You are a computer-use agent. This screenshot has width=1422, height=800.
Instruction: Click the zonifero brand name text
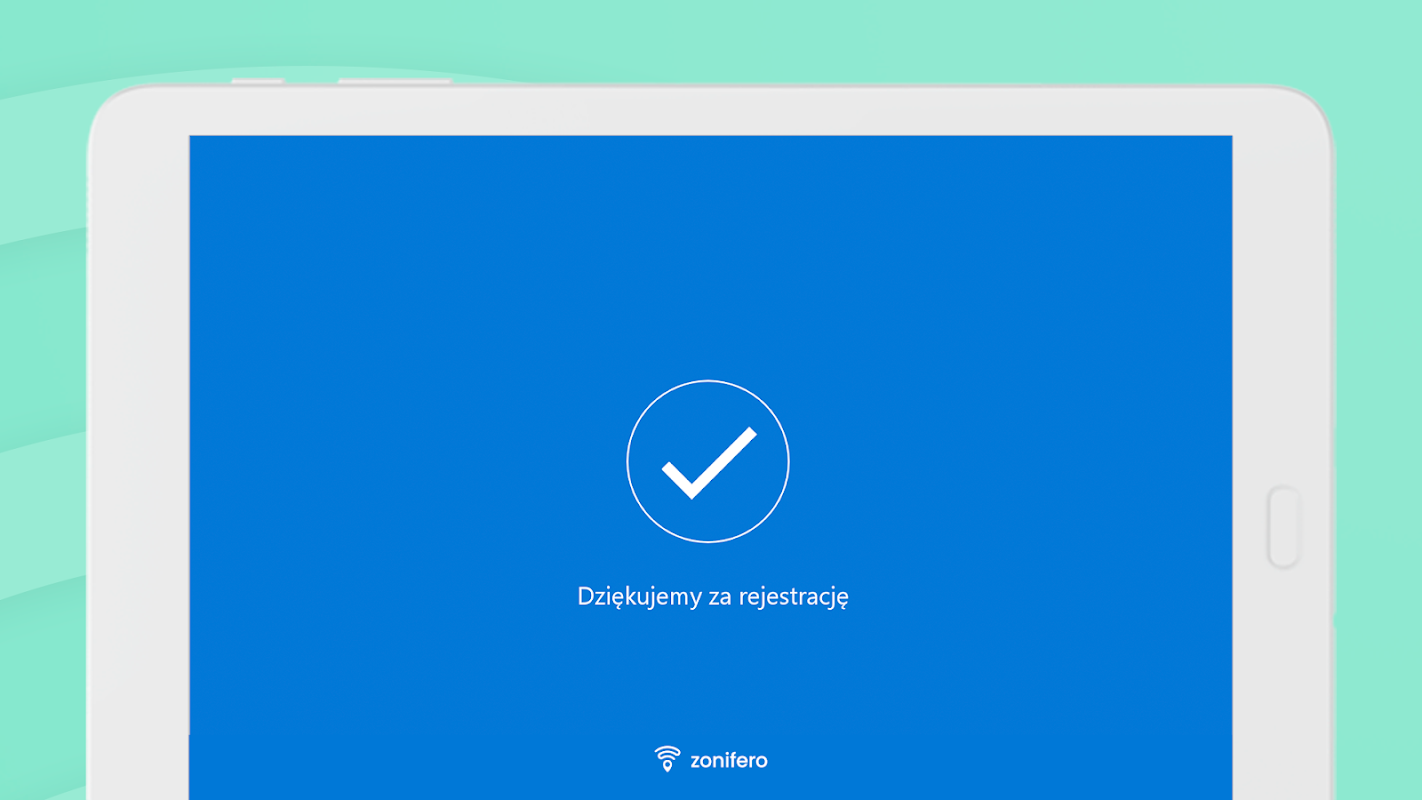click(x=729, y=760)
